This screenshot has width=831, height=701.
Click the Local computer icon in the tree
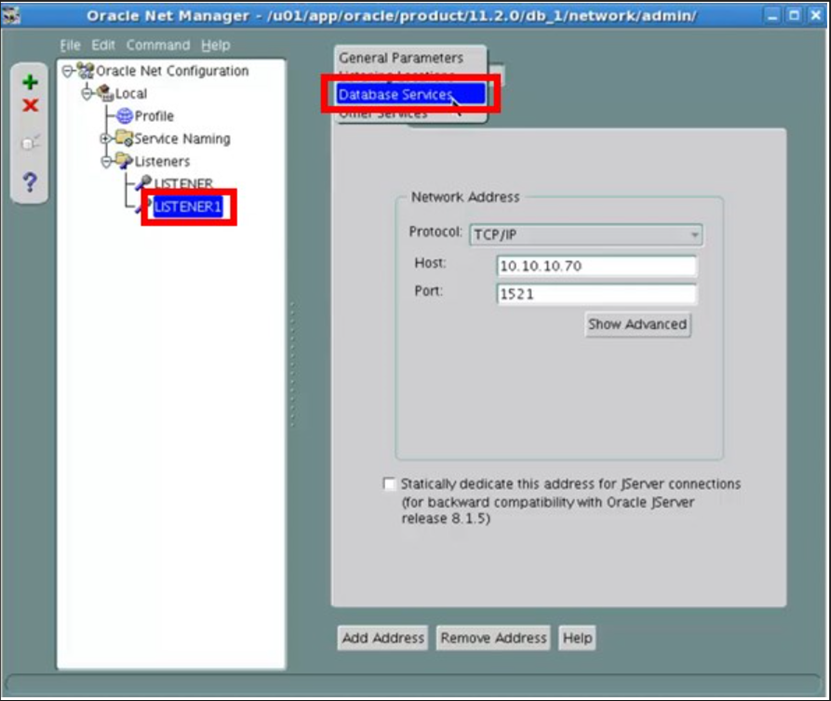(105, 93)
